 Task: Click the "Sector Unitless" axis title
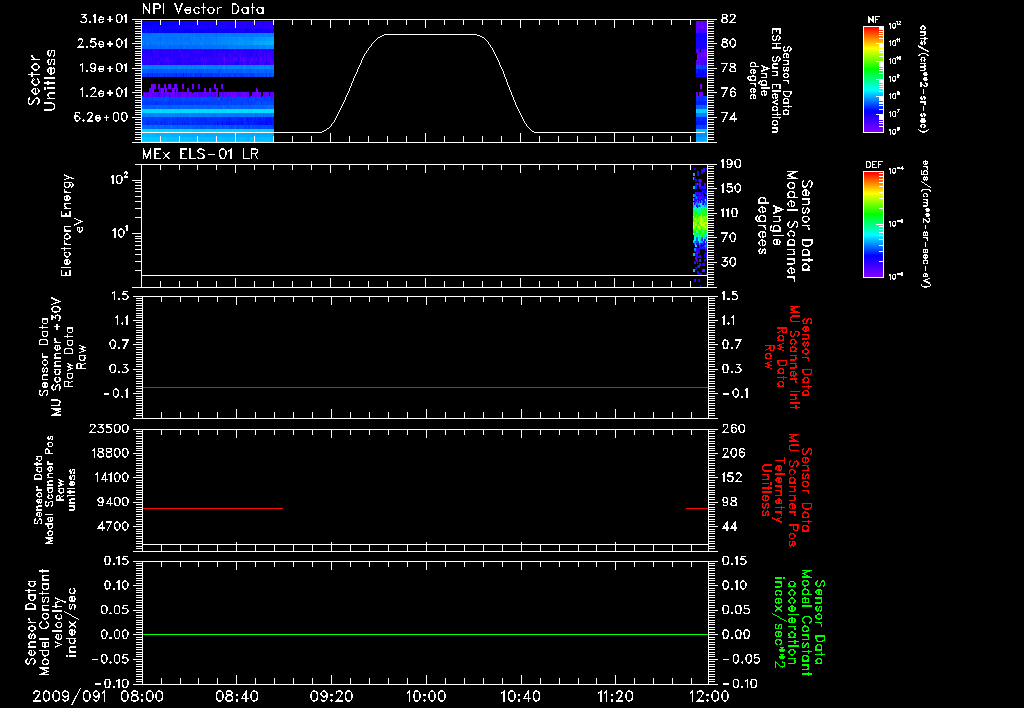[x=42, y=80]
